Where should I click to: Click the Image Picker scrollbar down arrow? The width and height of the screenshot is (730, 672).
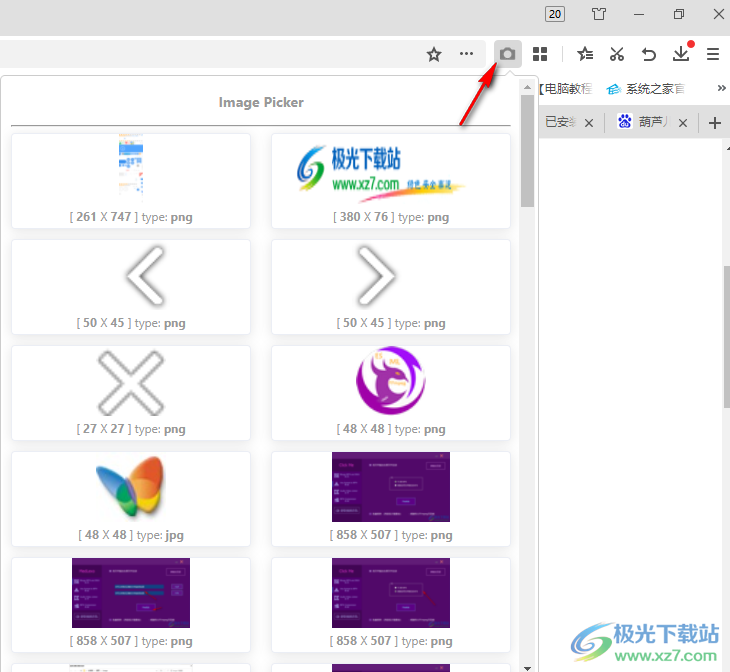pyautogui.click(x=527, y=668)
